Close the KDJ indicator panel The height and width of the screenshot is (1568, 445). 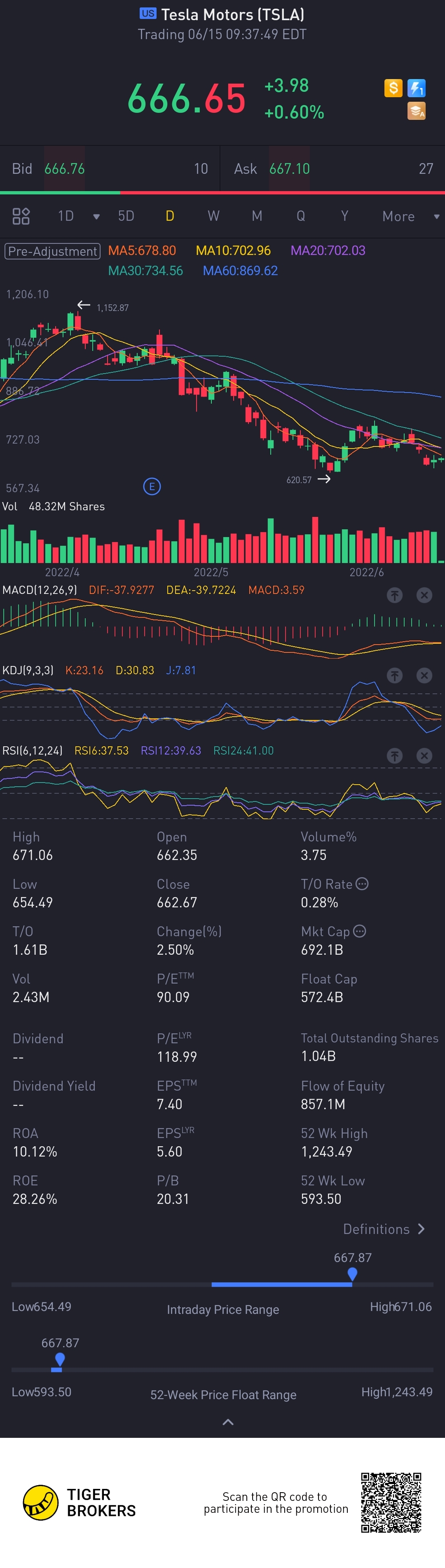point(424,675)
